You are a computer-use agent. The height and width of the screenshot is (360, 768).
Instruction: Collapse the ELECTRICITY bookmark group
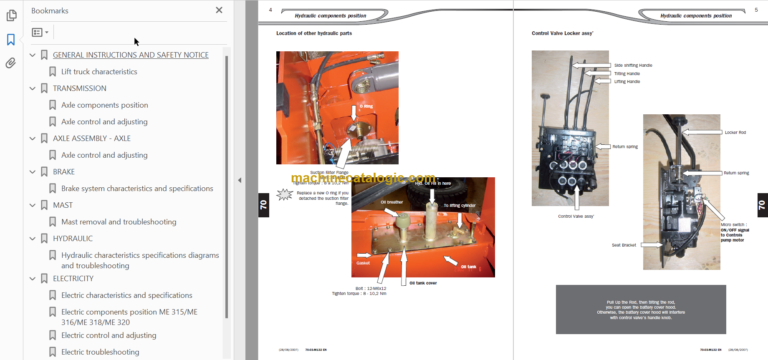click(32, 278)
